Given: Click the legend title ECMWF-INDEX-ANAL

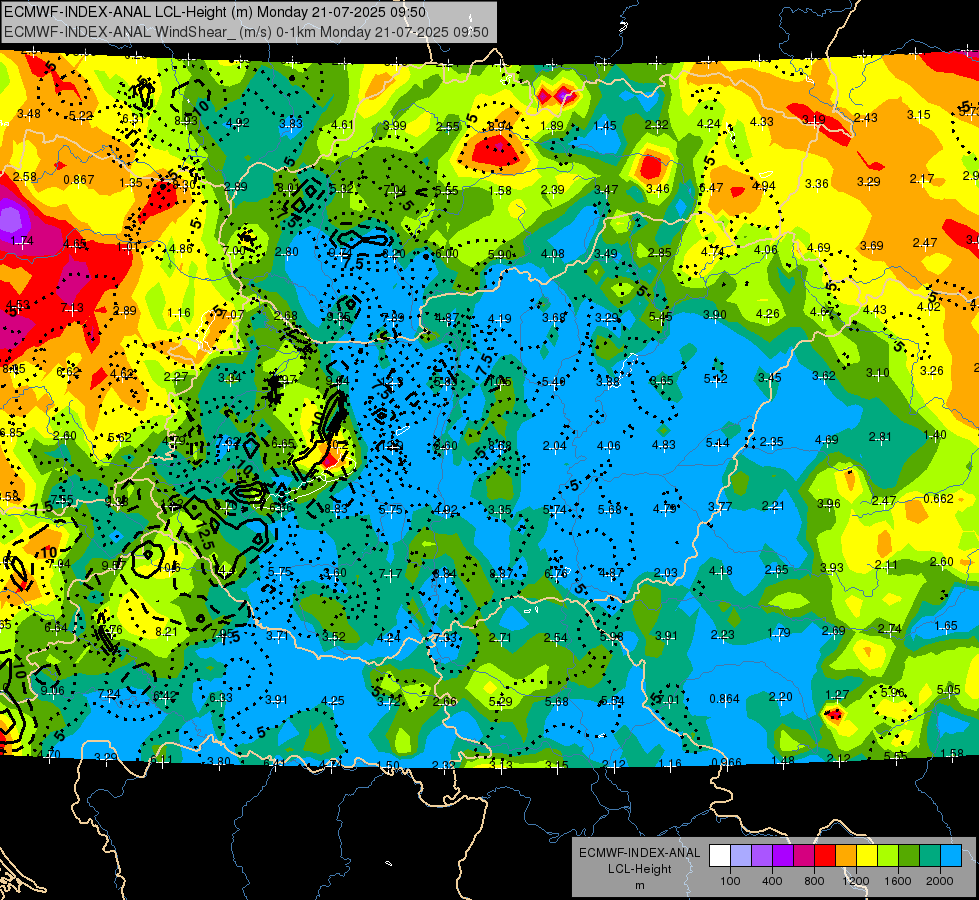Looking at the screenshot, I should pyautogui.click(x=639, y=853).
